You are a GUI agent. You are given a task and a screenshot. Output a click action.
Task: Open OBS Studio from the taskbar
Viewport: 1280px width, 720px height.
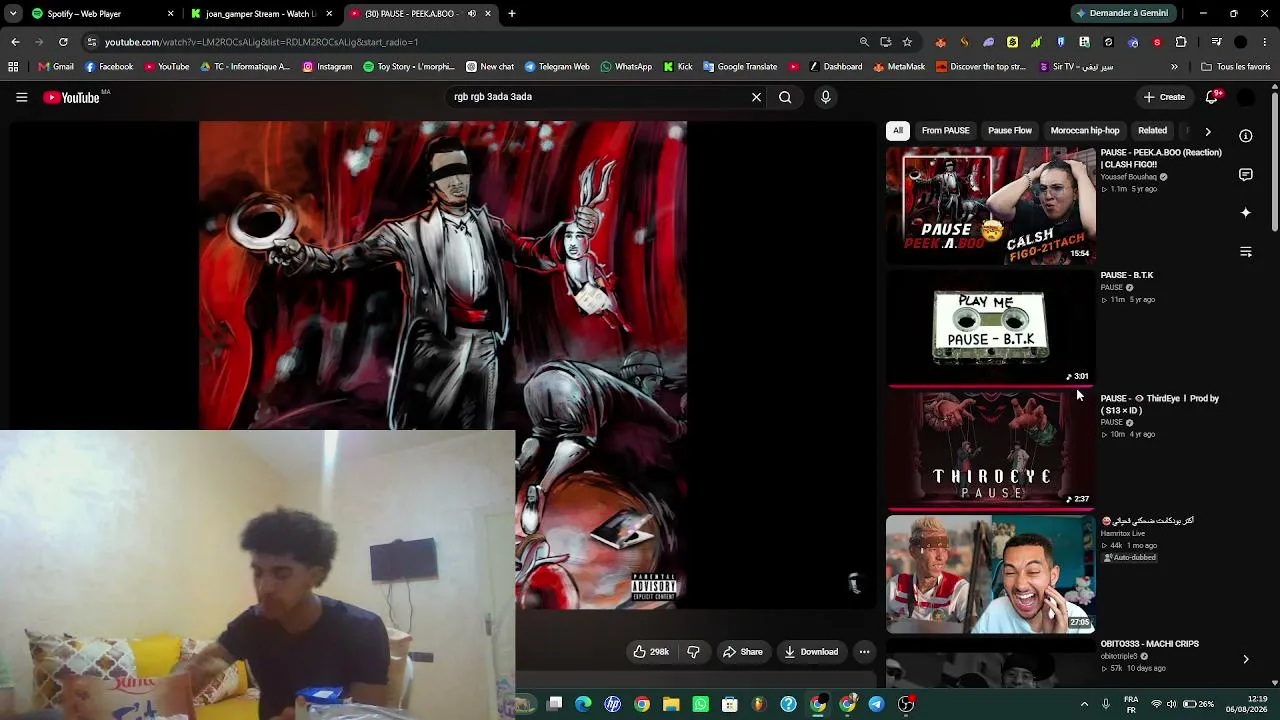click(906, 704)
